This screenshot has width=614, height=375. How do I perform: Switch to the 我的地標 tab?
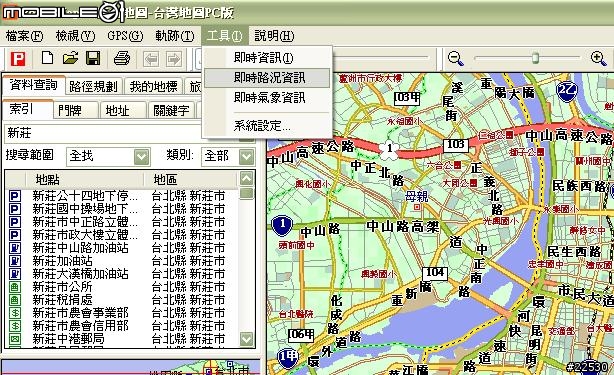point(154,87)
